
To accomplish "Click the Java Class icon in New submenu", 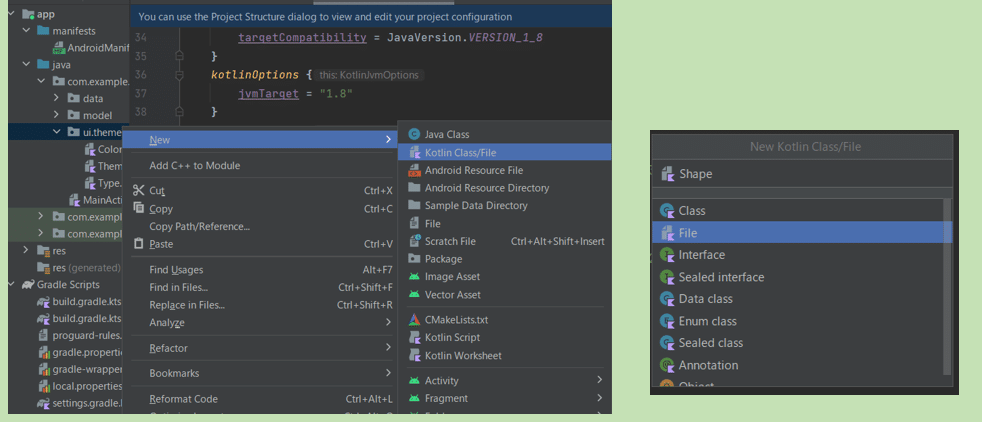I will click(415, 134).
